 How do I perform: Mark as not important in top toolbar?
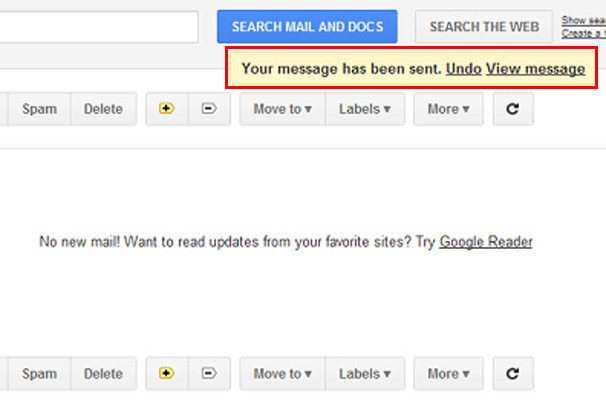[x=209, y=109]
